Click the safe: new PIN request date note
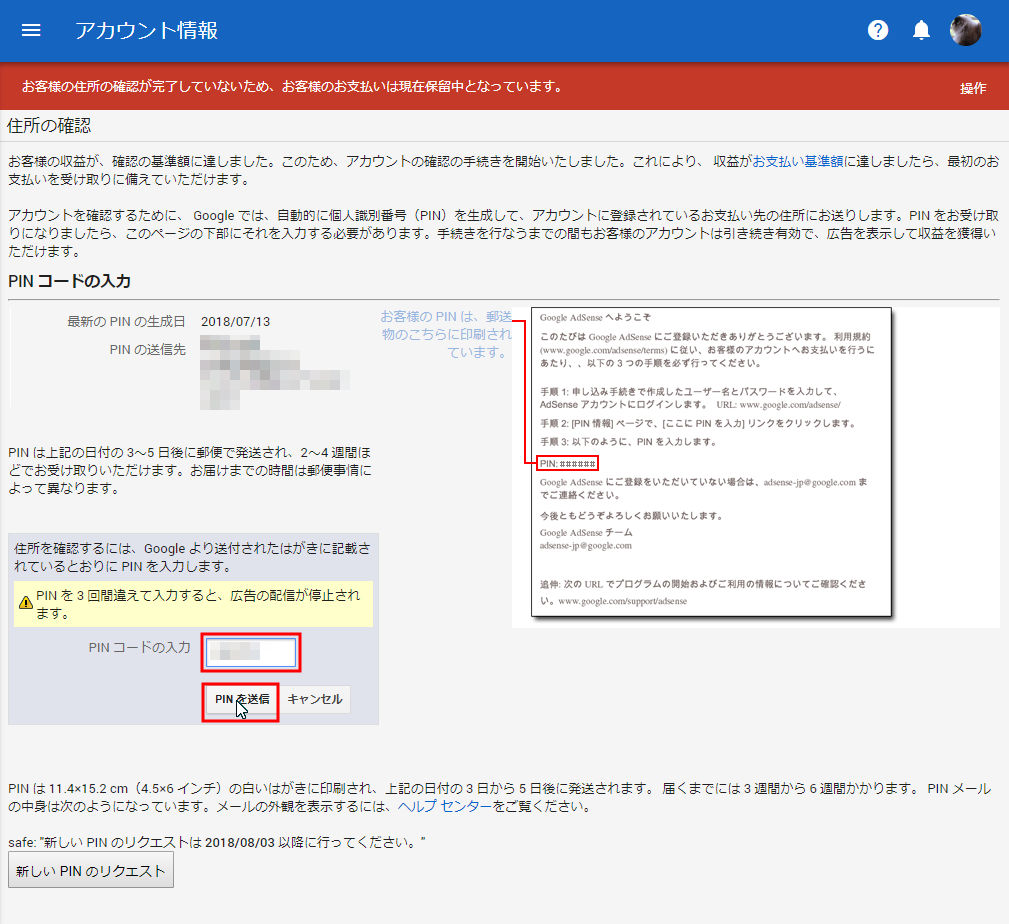This screenshot has width=1009, height=924. [x=217, y=842]
